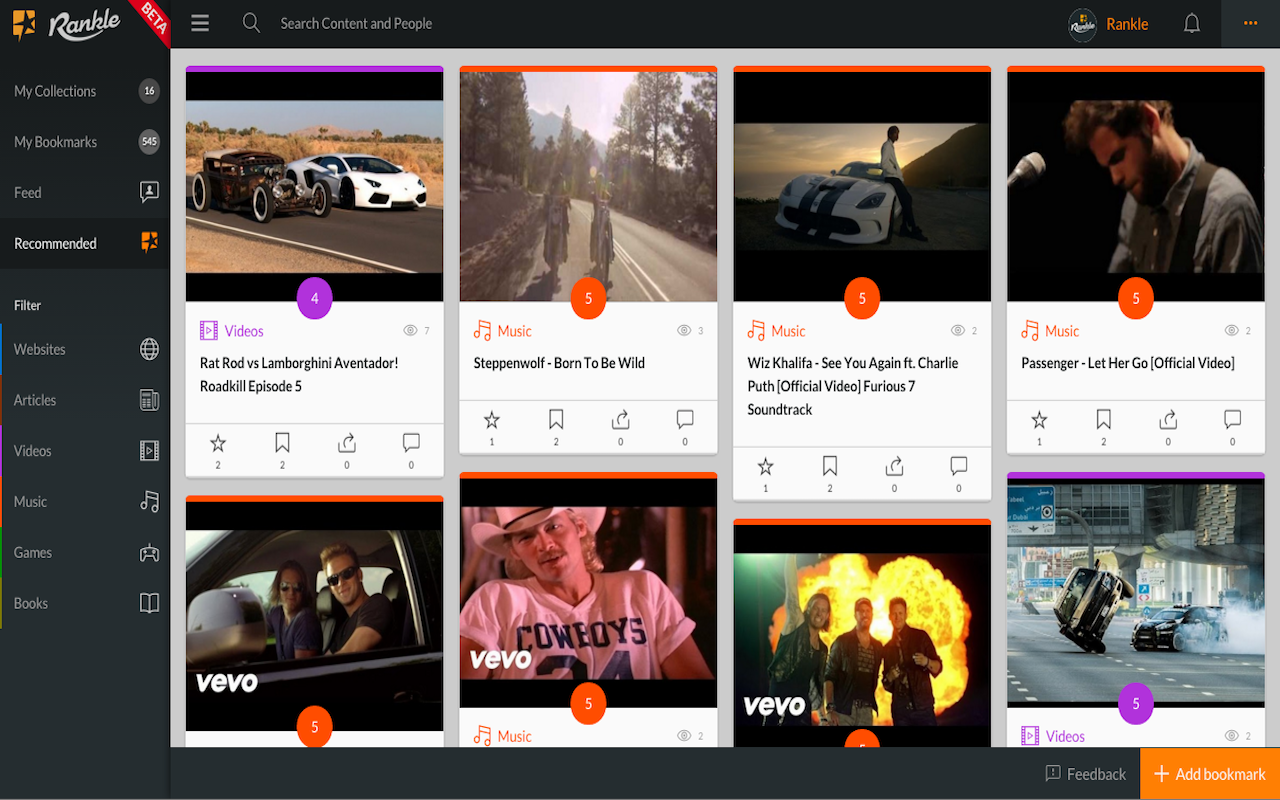Screen dimensions: 1280x800
Task: Open the Rat Rod and Lamborghini thumbnail
Action: [x=314, y=187]
